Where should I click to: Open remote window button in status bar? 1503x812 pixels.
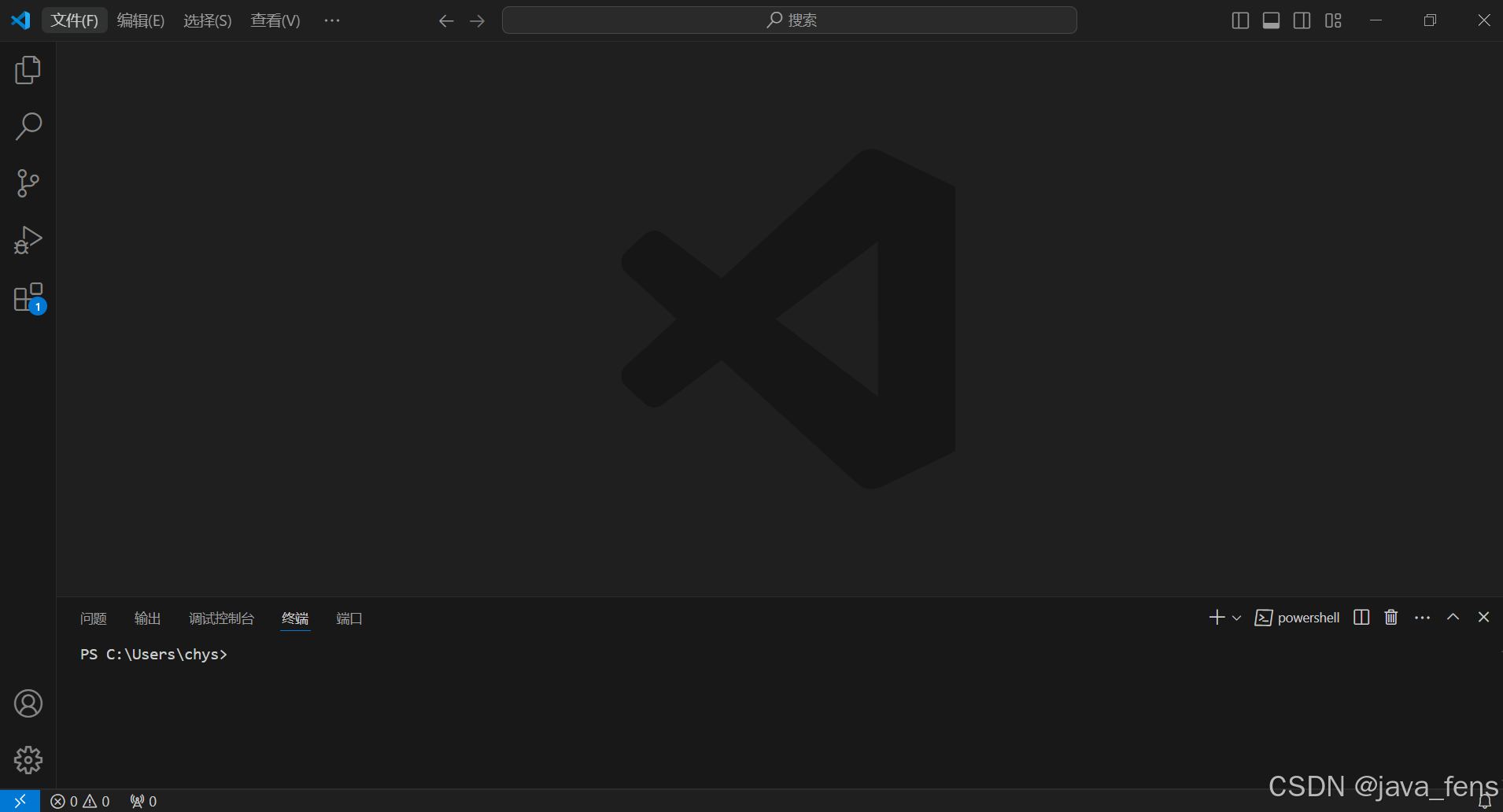[x=20, y=801]
